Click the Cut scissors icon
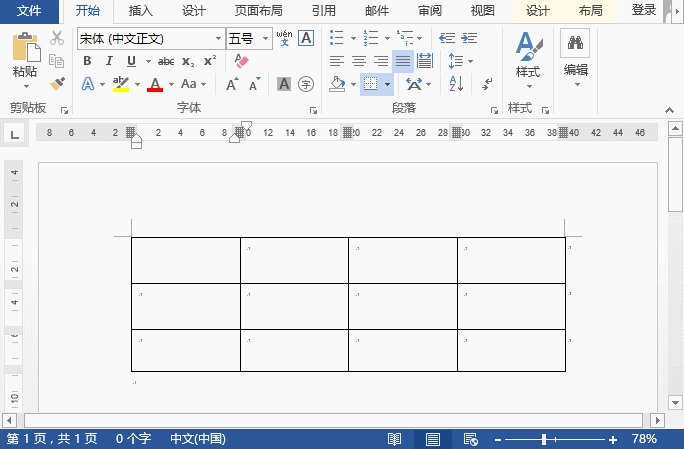The image size is (684, 449). pyautogui.click(x=57, y=38)
